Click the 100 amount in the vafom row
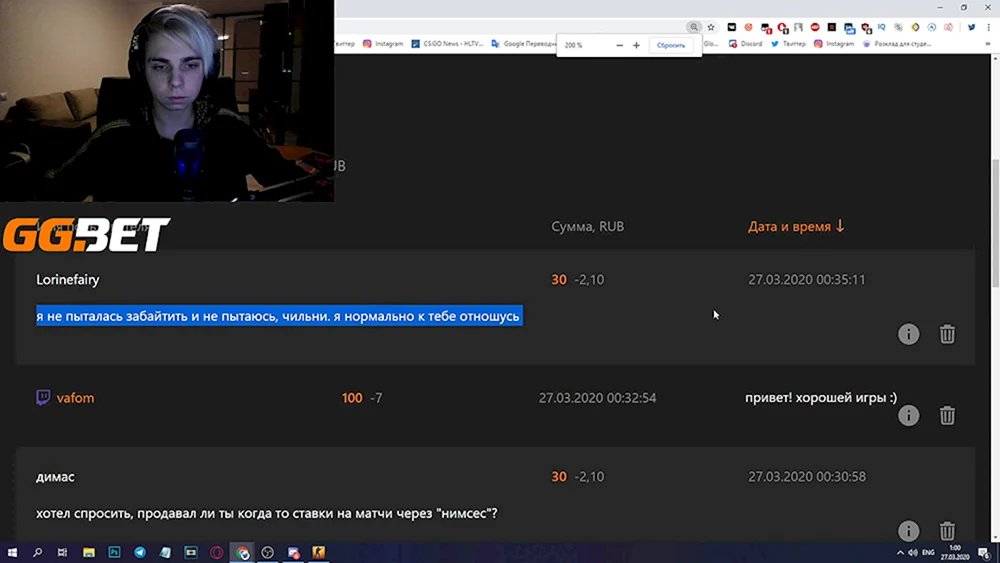 coord(352,398)
